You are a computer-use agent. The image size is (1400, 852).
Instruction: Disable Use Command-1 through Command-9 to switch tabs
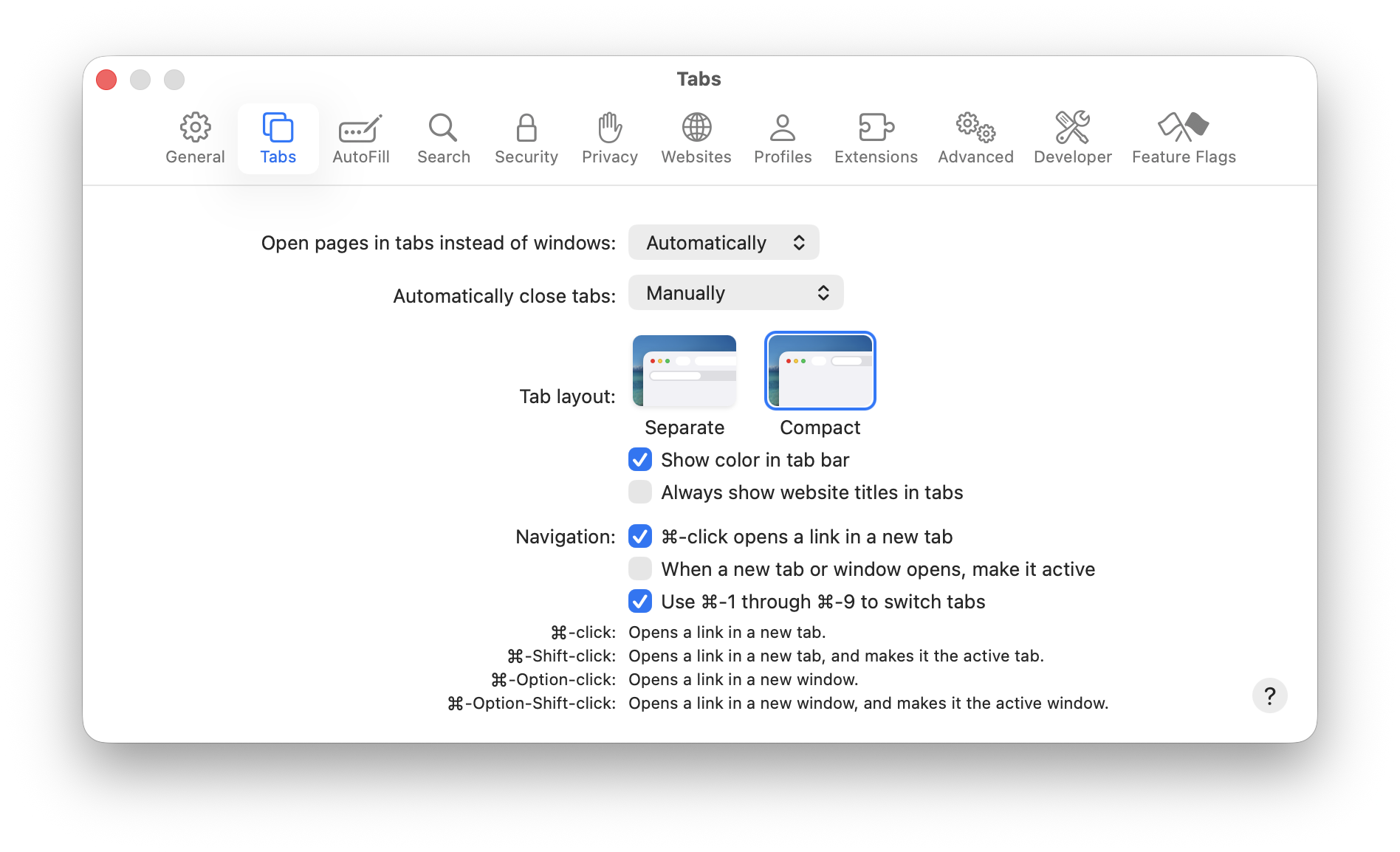[x=639, y=601]
